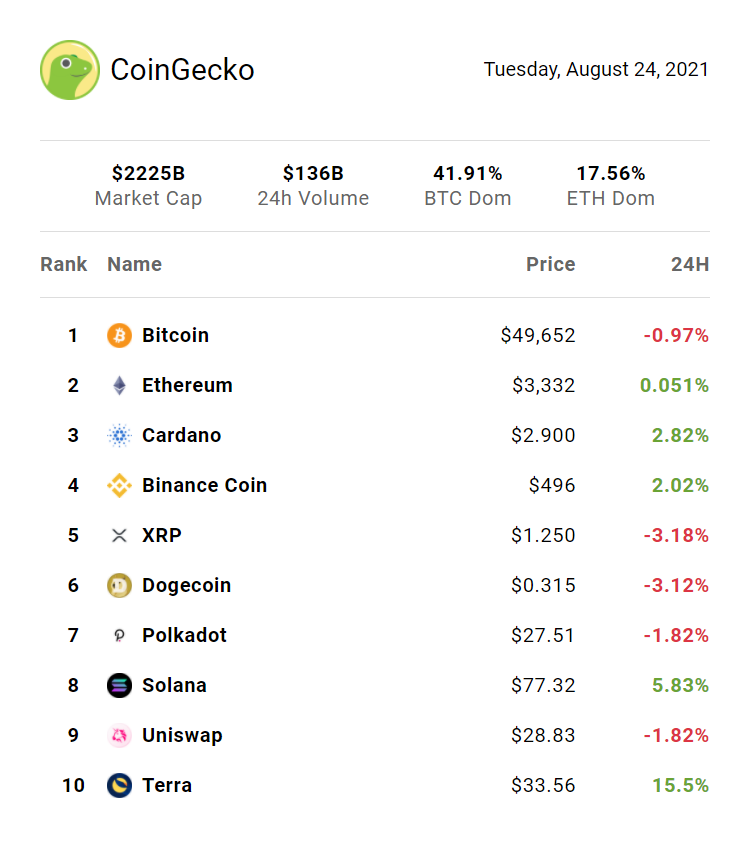This screenshot has width=750, height=864.
Task: Click the CoinGecko brand name text
Action: tap(182, 70)
